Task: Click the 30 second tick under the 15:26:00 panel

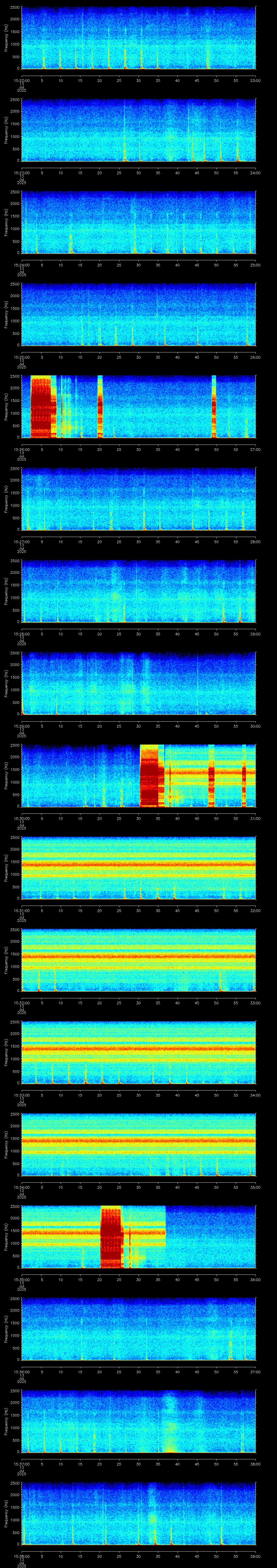Action: click(138, 449)
